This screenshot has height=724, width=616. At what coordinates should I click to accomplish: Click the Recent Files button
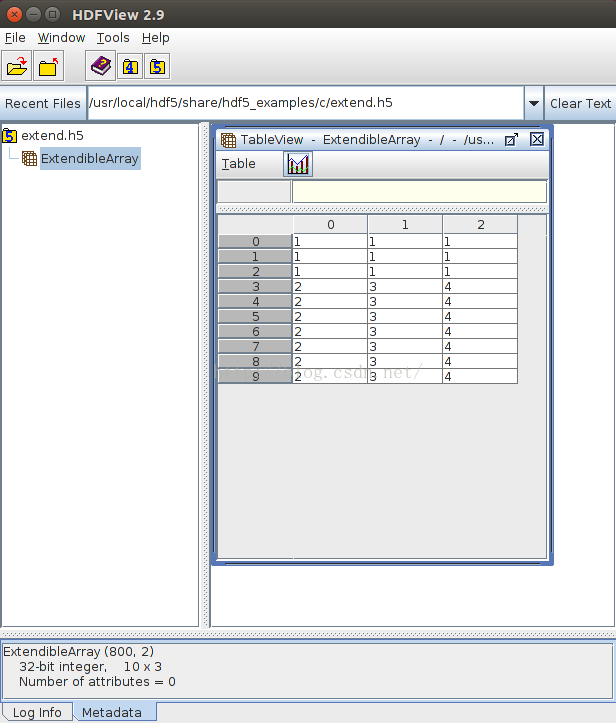click(43, 103)
